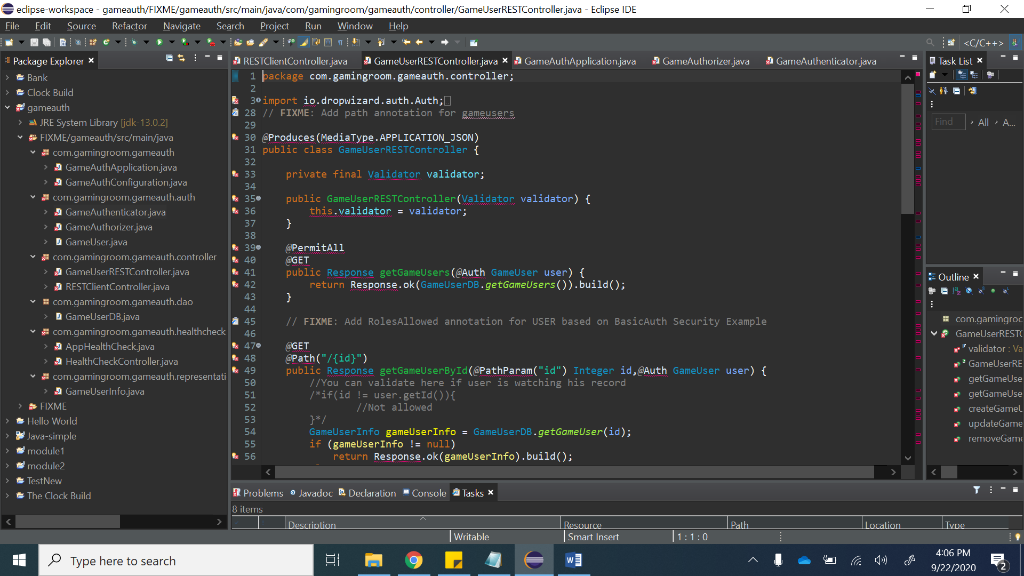Collapse the gameauth project tree
1024x576 pixels.
pos(8,107)
